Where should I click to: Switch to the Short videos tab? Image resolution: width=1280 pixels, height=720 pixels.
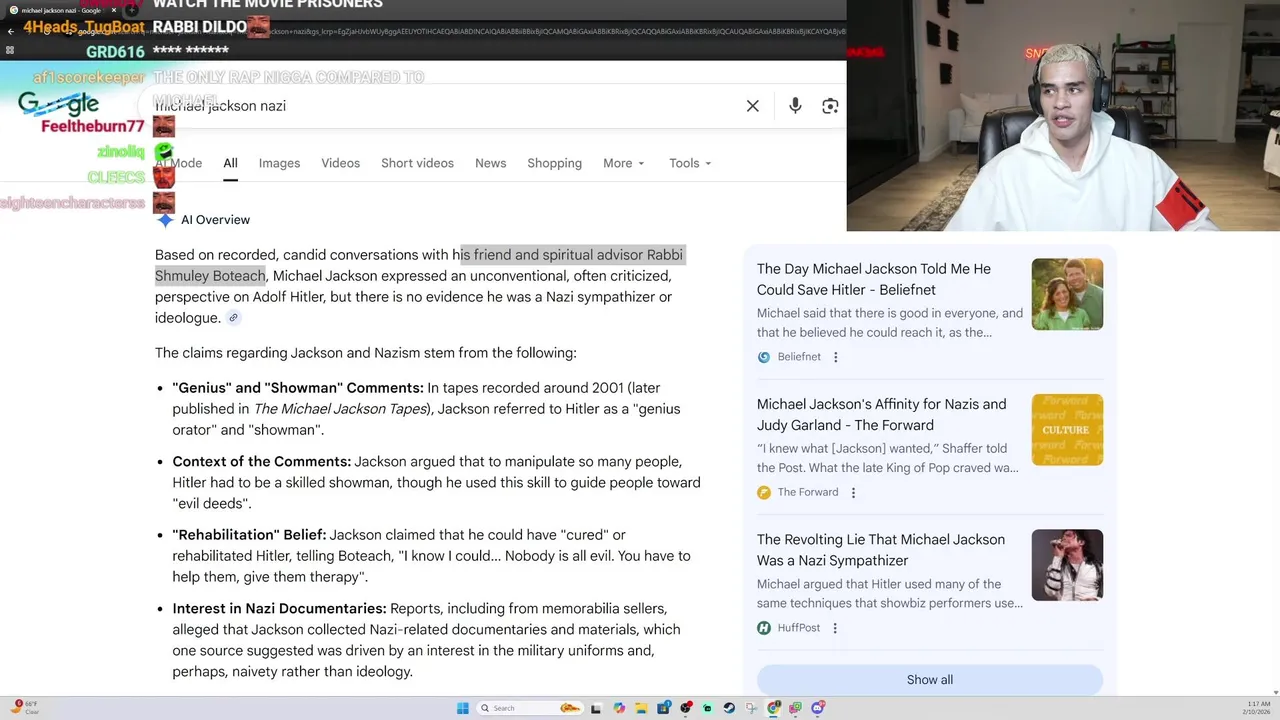(x=417, y=163)
